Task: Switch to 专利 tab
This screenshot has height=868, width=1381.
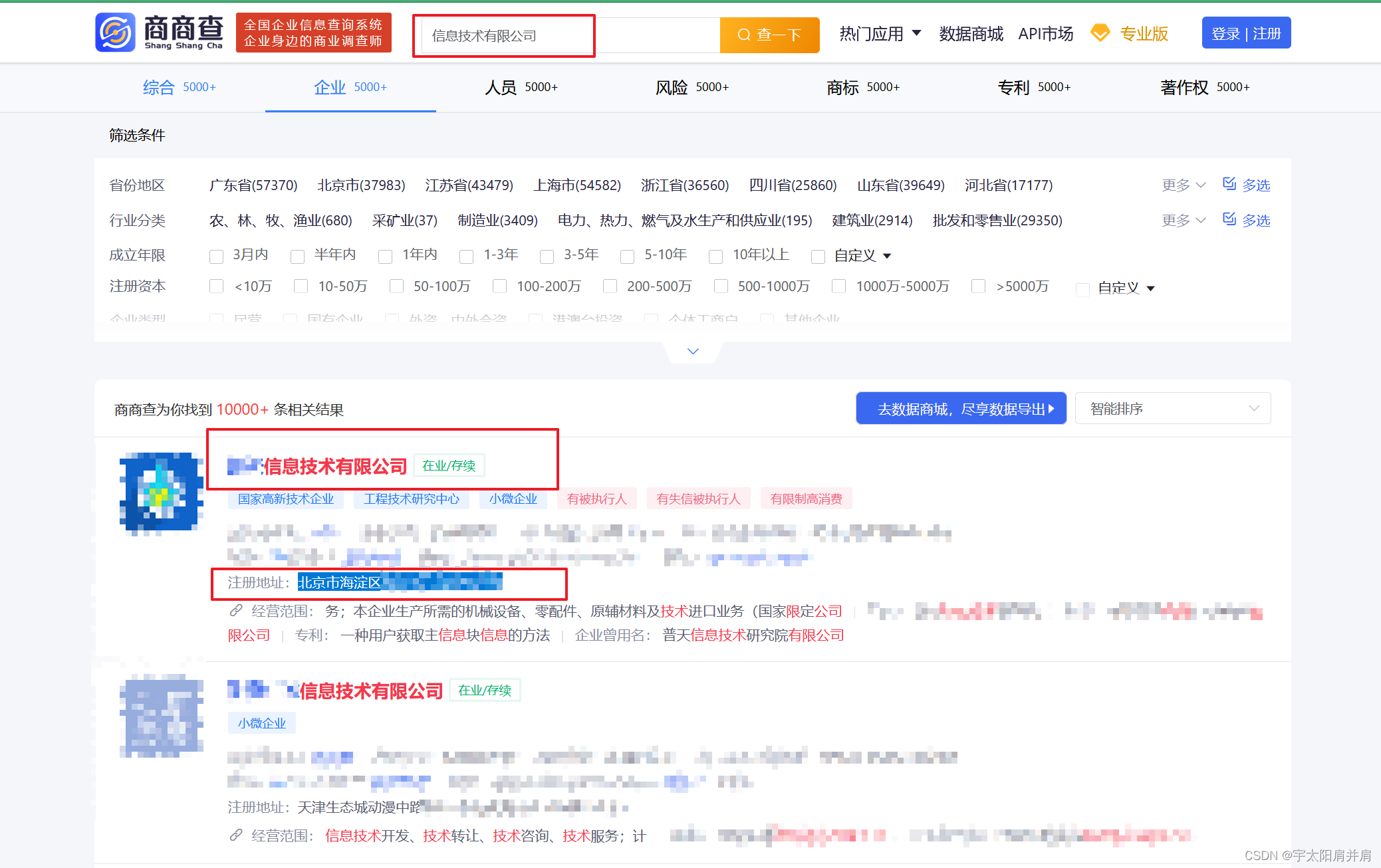Action: point(1034,87)
